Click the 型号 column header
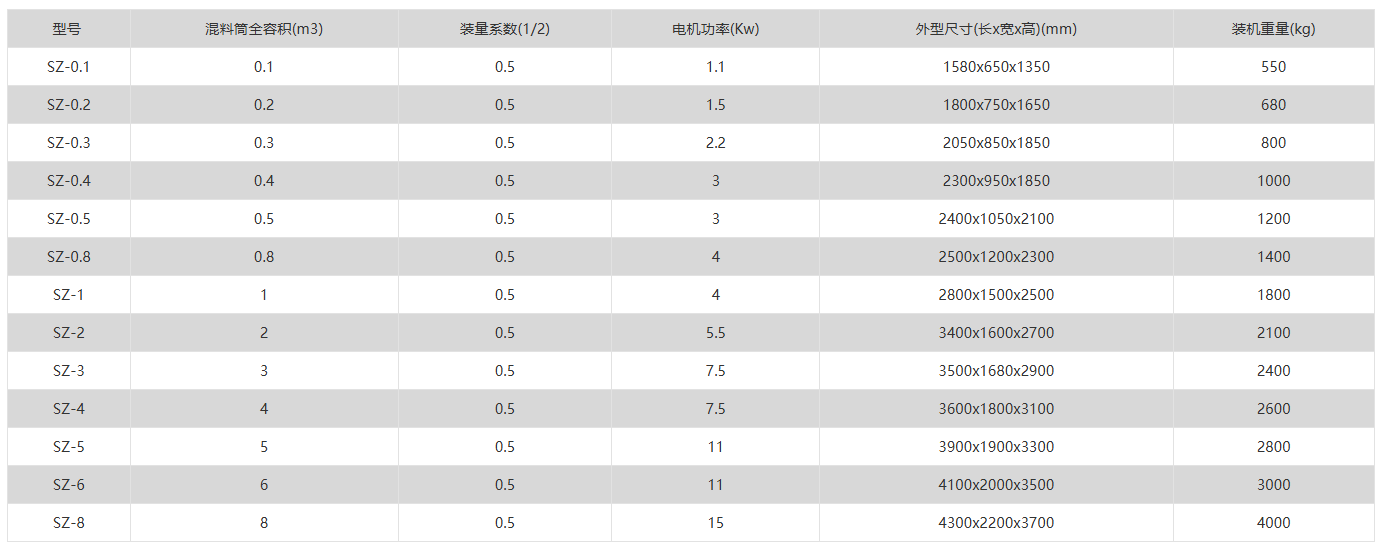Viewport: 1387px width, 555px height. tap(68, 29)
